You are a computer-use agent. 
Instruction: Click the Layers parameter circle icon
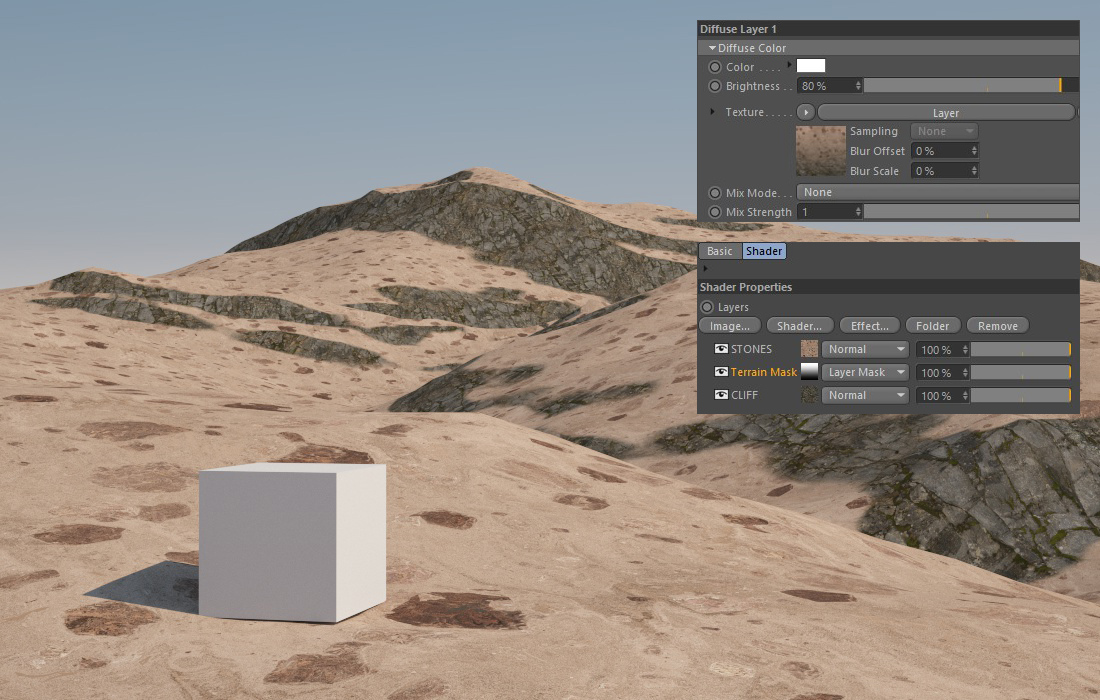[x=707, y=307]
